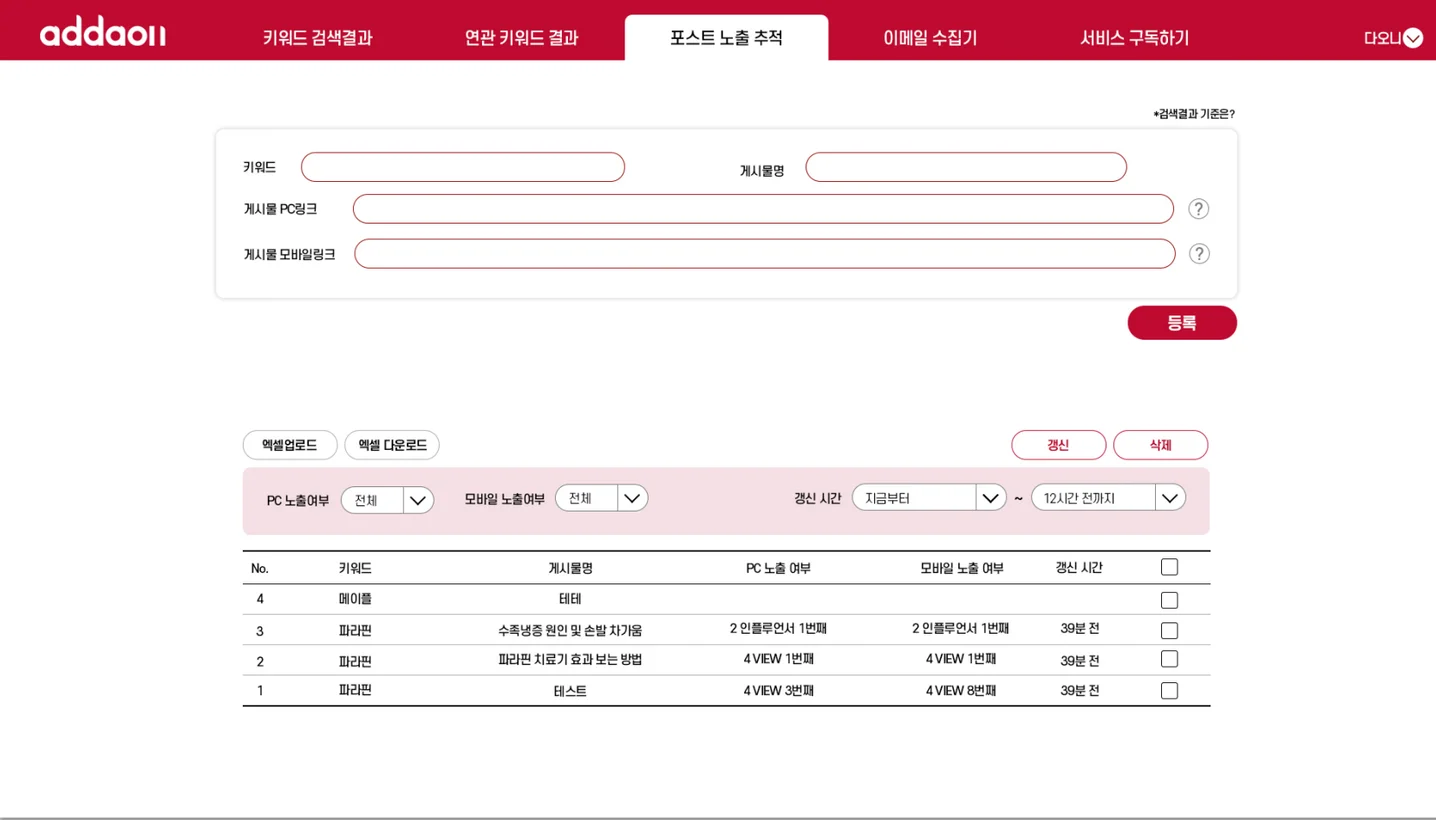
Task: Click the 4 VIEW 8번째 mobile cell
Action: (961, 691)
